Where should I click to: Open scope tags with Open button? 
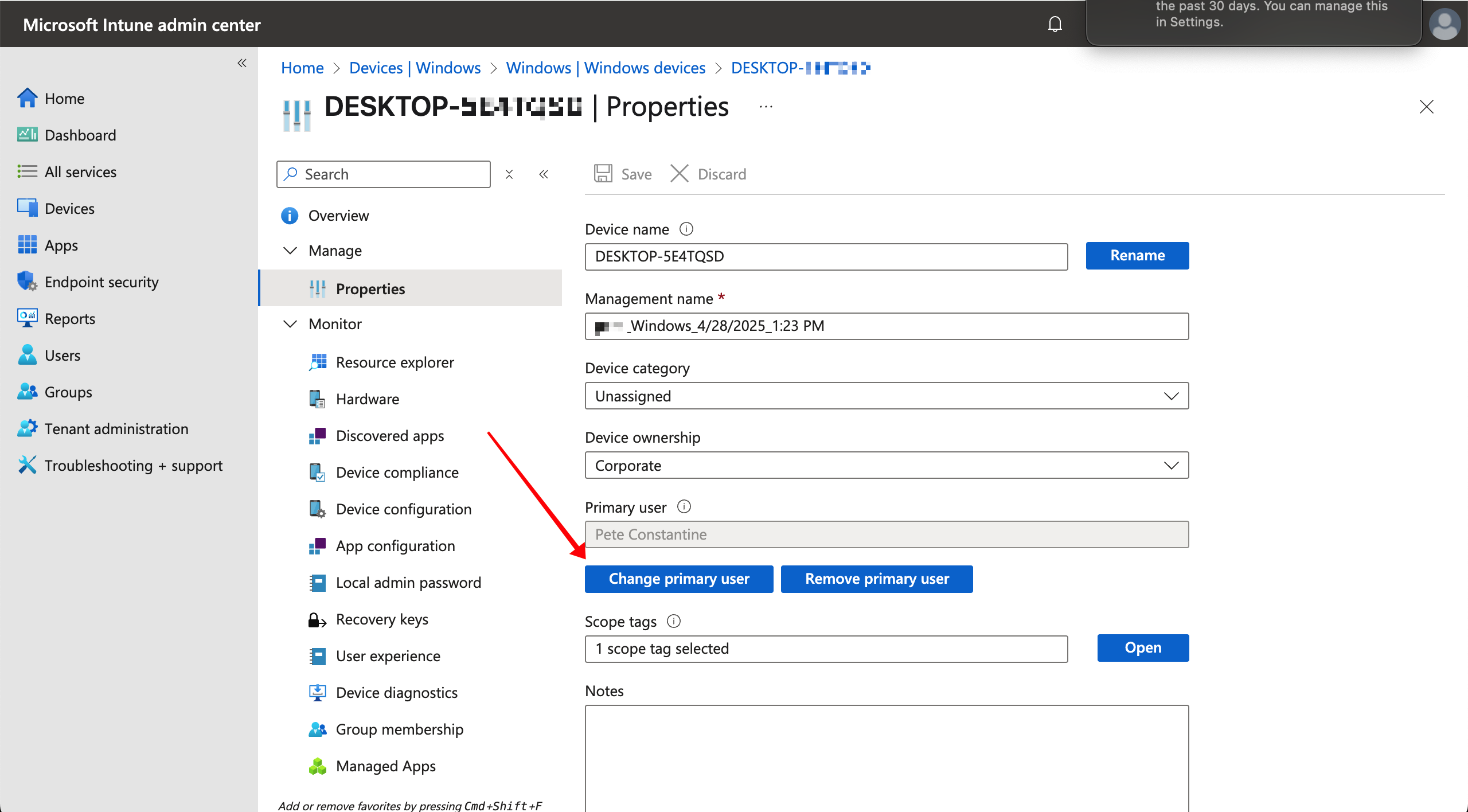pos(1143,647)
